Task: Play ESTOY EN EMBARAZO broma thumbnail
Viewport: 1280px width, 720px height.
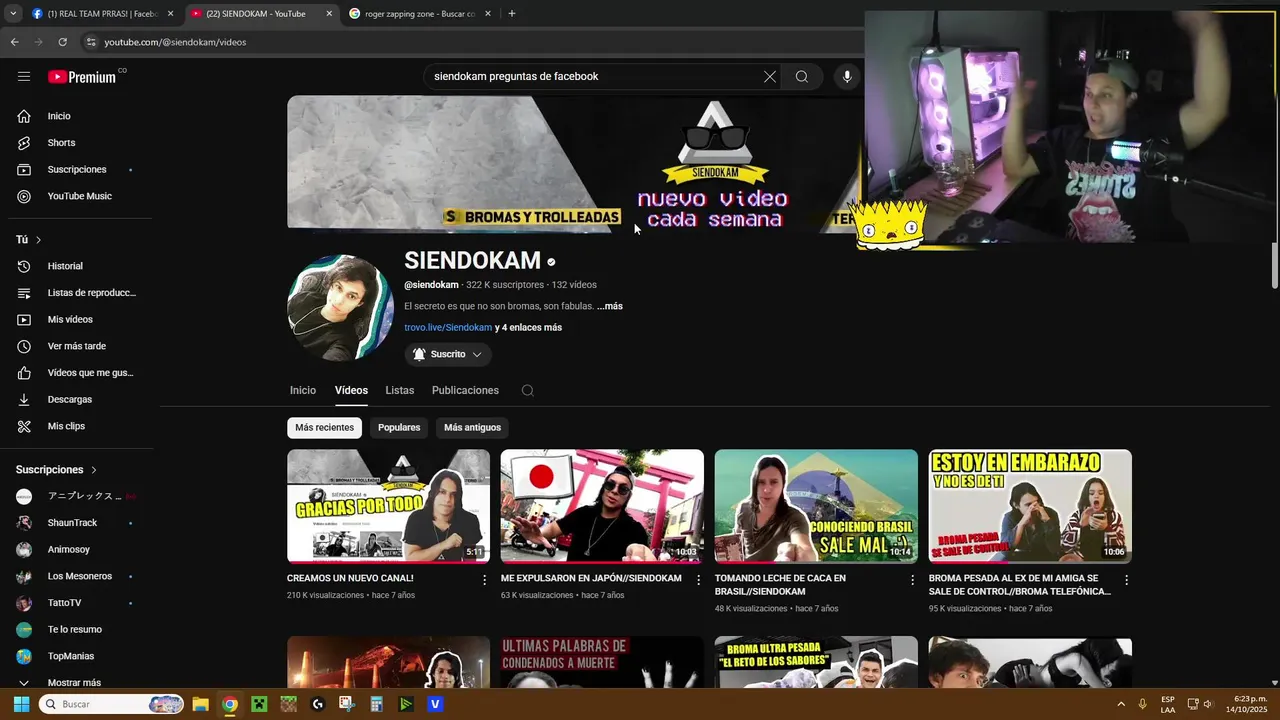Action: click(1030, 506)
